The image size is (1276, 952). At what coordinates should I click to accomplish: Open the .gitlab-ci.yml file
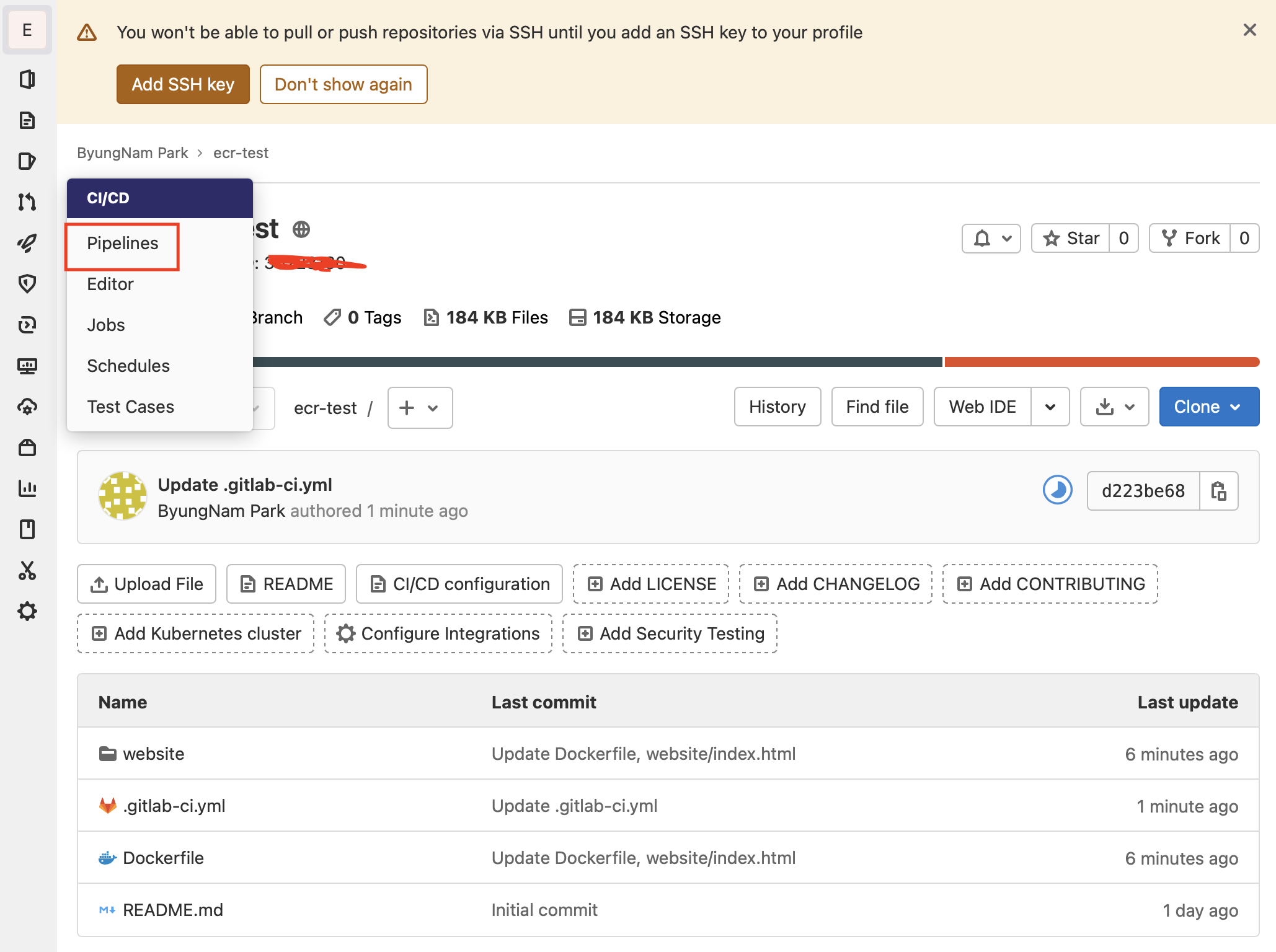(x=174, y=806)
